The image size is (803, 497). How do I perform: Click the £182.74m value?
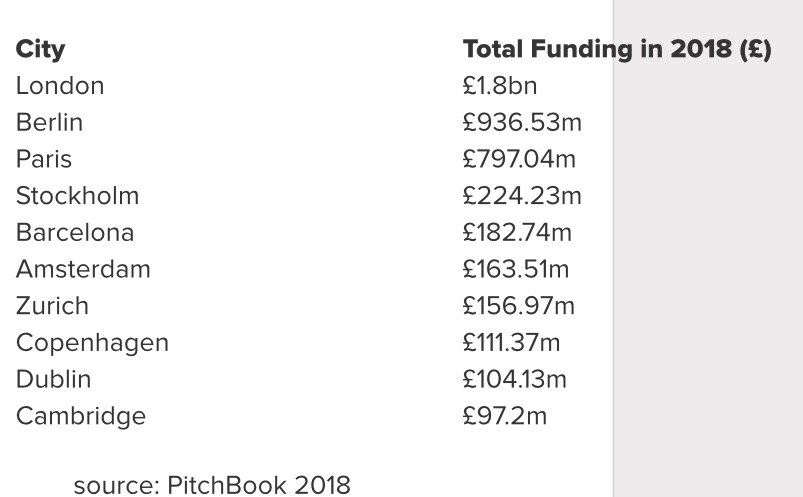click(517, 233)
